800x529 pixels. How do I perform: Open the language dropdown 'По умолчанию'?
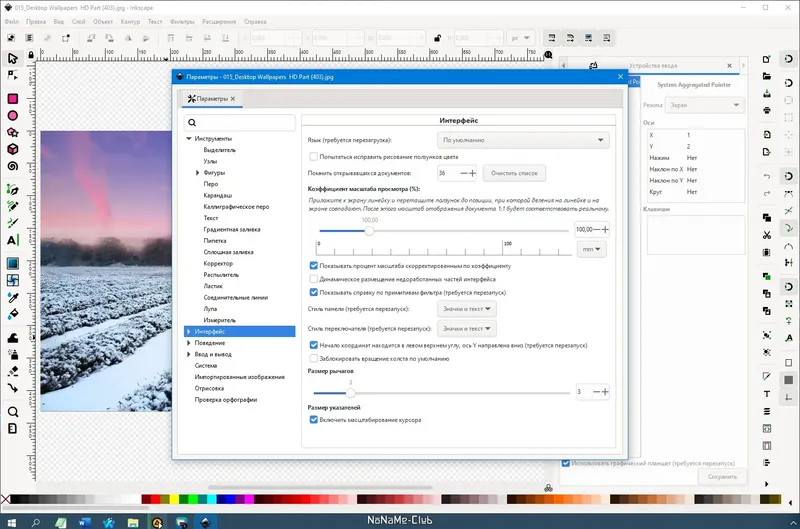pyautogui.click(x=523, y=141)
